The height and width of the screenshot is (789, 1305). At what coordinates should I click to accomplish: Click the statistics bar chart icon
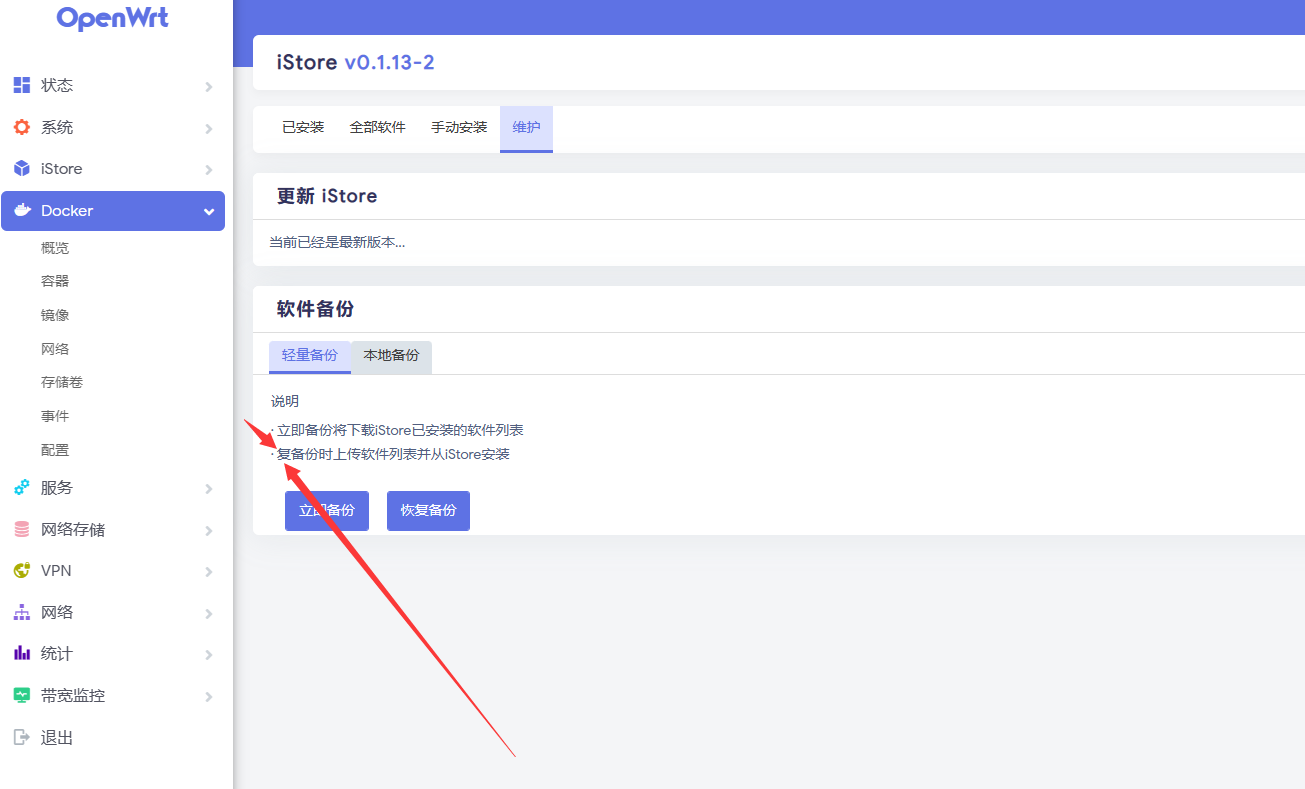click(x=21, y=654)
